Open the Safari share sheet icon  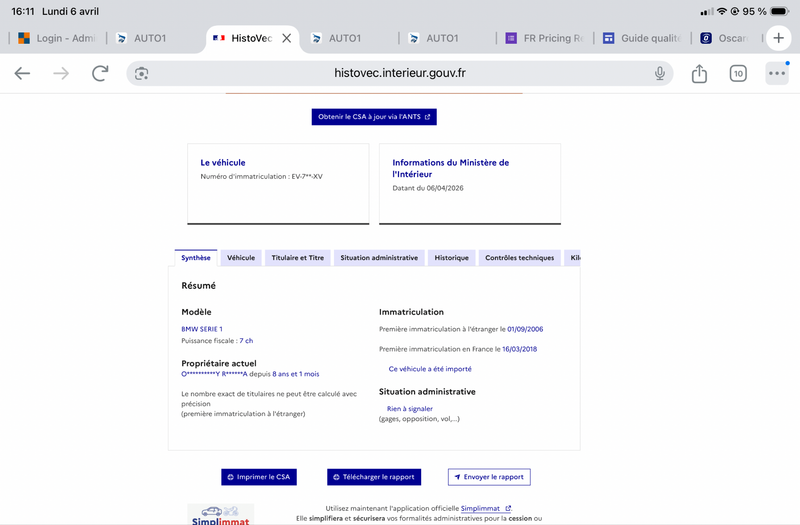coord(699,73)
